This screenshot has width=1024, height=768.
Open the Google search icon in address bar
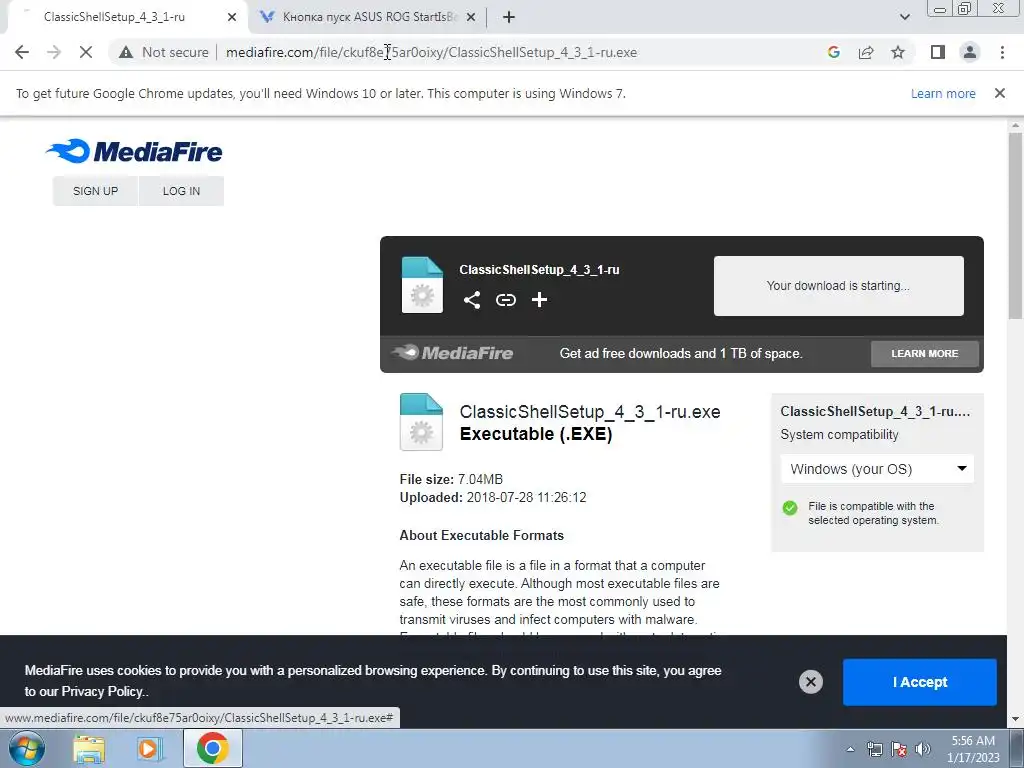pos(833,52)
